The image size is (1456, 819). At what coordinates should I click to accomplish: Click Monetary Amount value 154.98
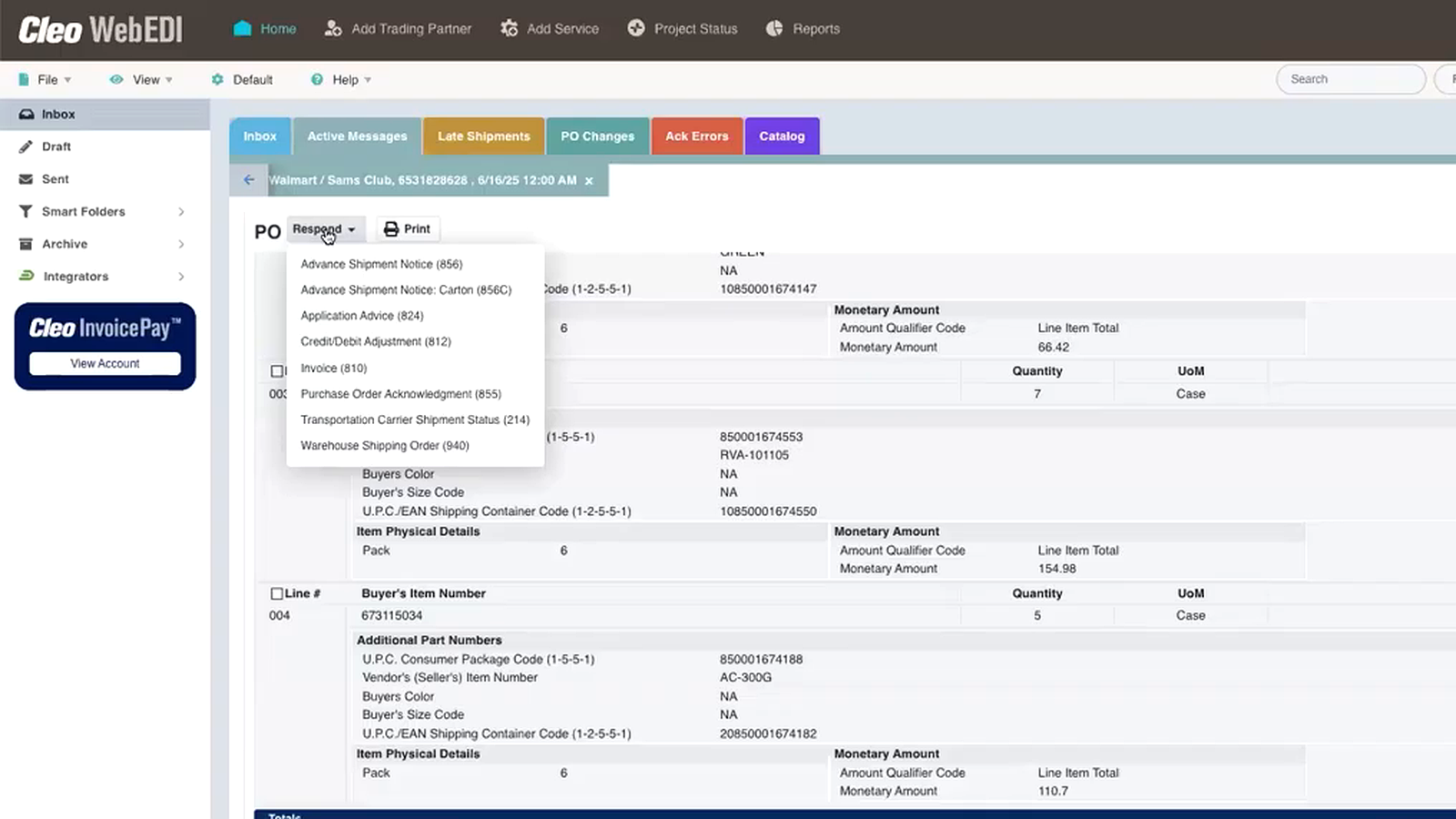pyautogui.click(x=1057, y=569)
